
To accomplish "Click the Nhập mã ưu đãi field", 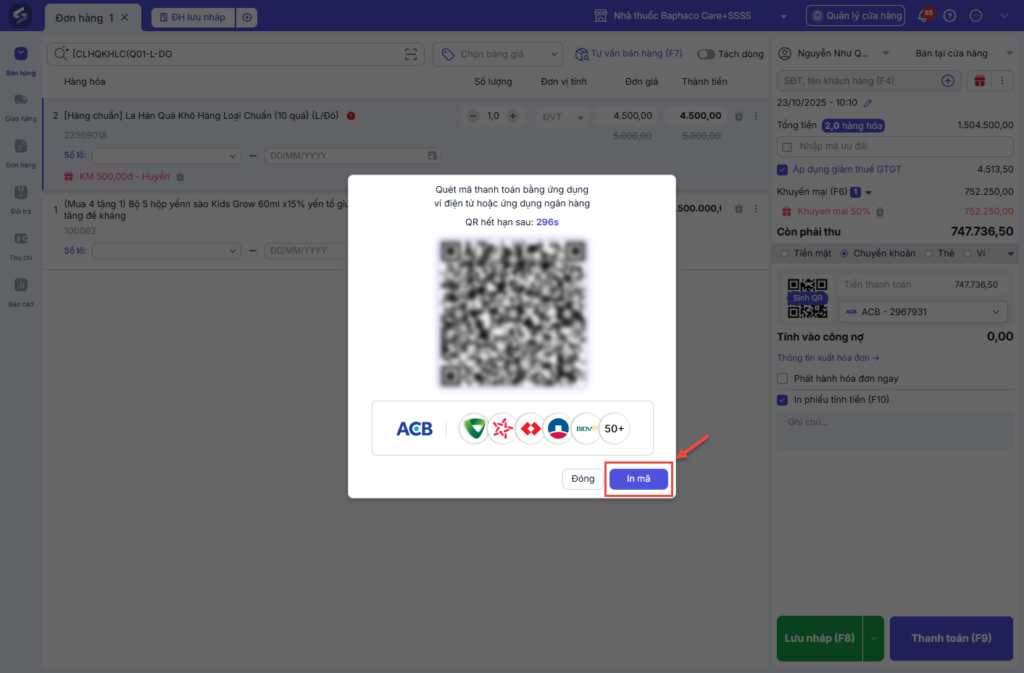I will (895, 146).
